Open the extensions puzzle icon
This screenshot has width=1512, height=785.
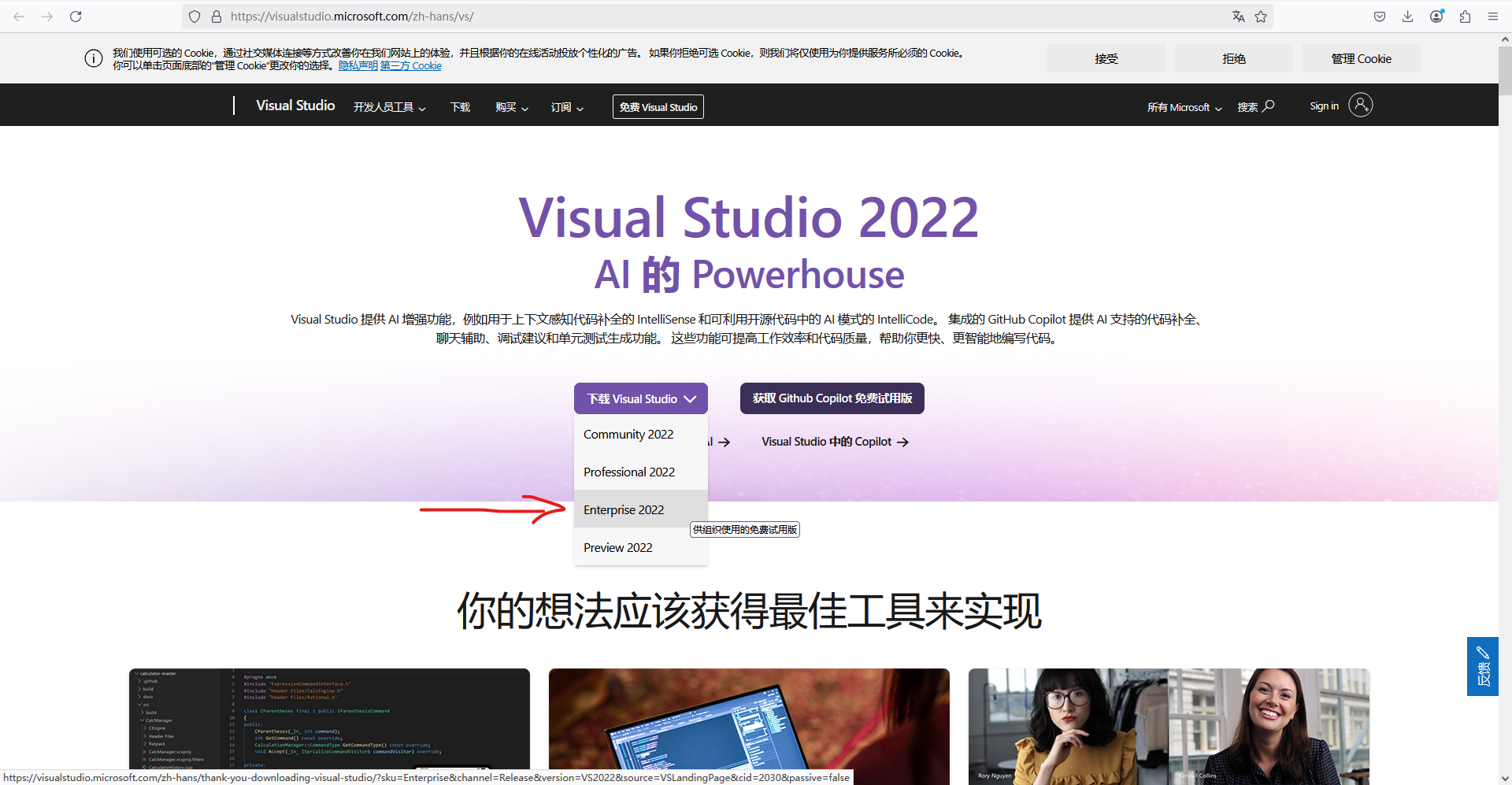coord(1465,17)
